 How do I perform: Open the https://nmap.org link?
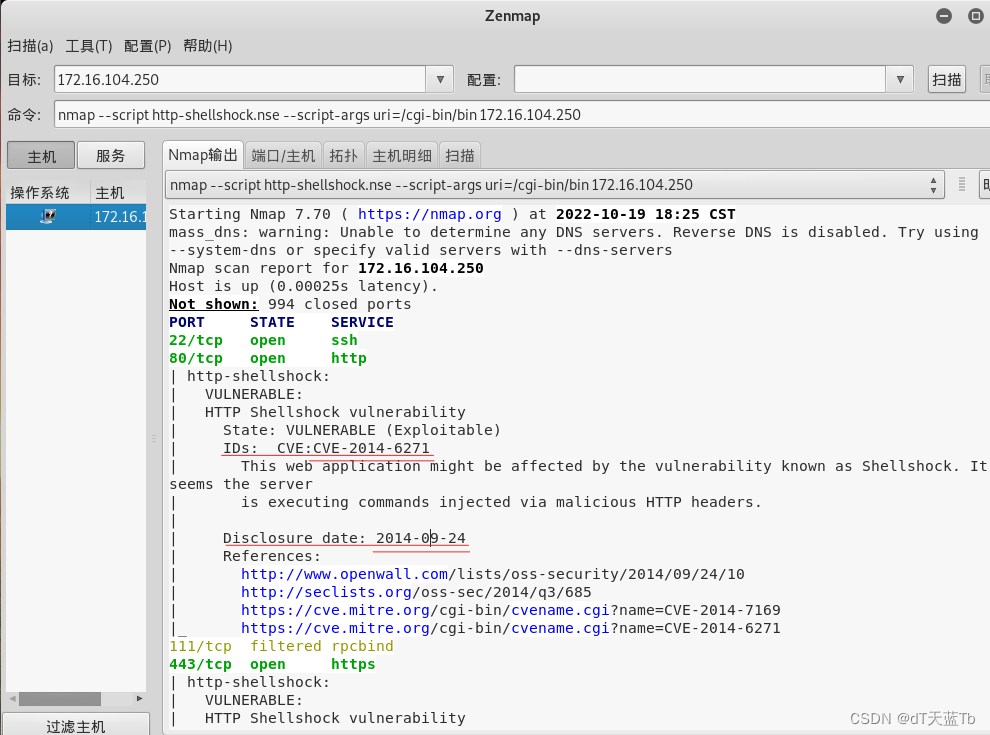click(429, 215)
